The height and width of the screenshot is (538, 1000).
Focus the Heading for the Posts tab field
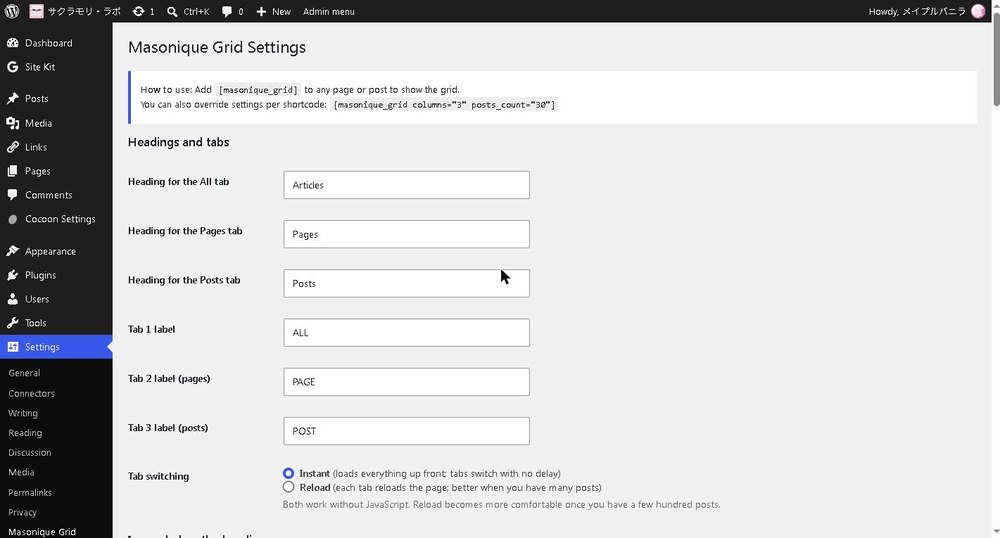click(406, 283)
